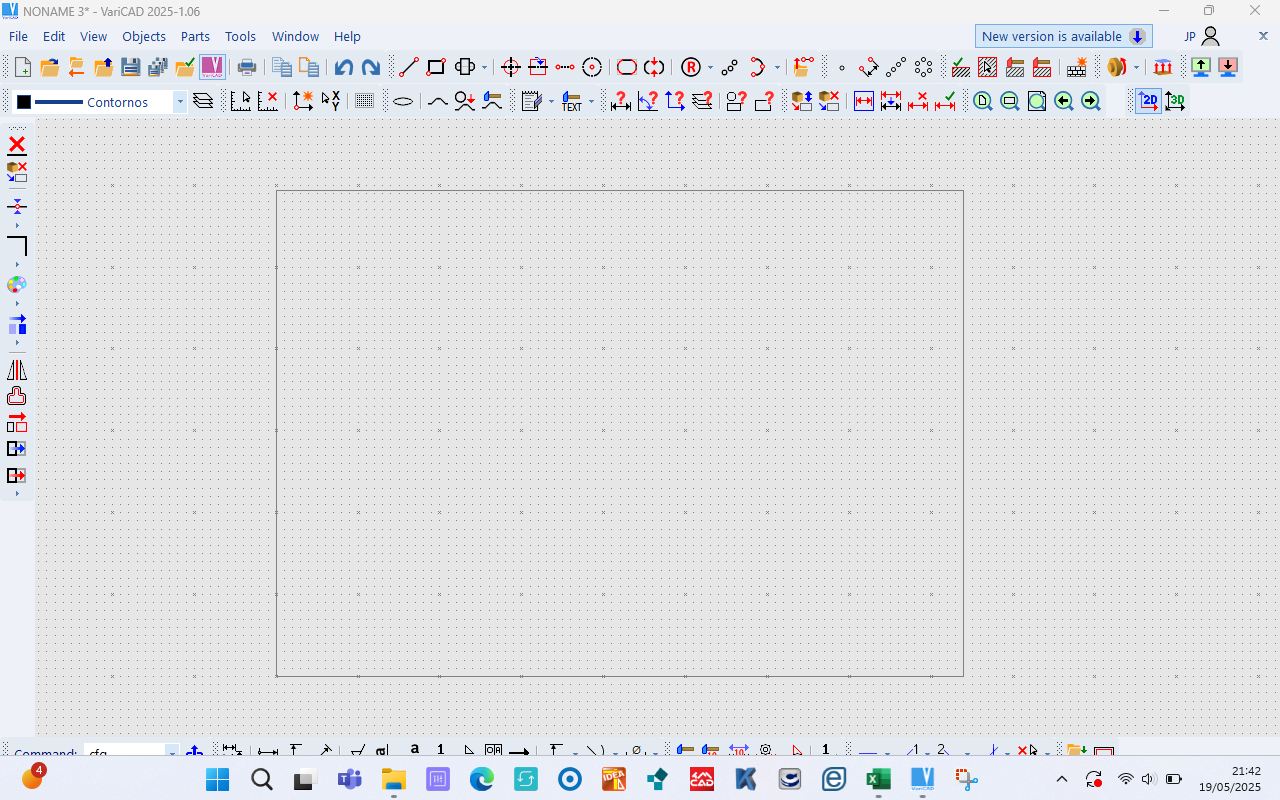1280x800 pixels.
Task: Click the JP user account button
Action: [1202, 36]
